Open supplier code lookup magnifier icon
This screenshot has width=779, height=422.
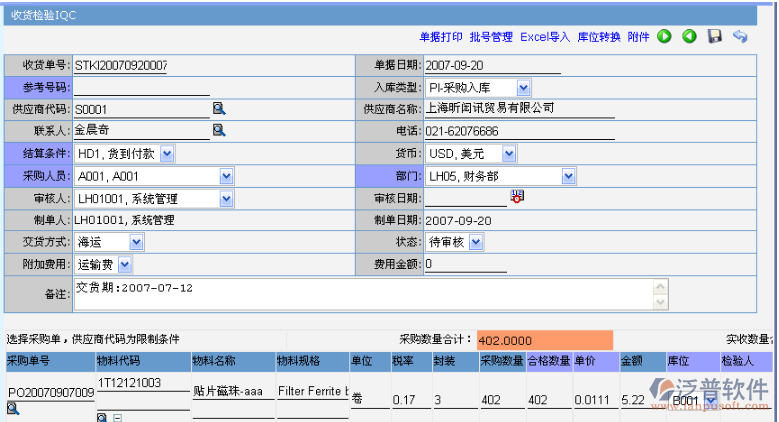click(219, 108)
